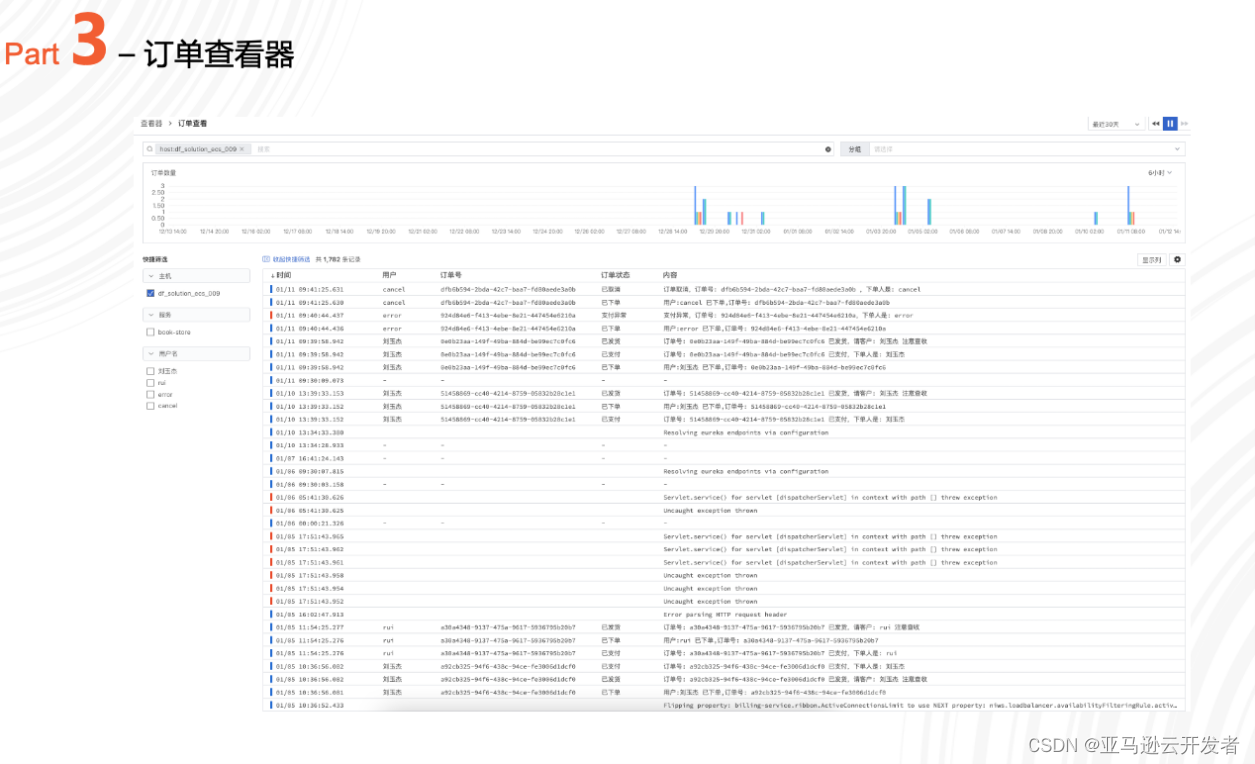The image size is (1255, 764).
Task: Click the 显示列 show columns button
Action: point(1151,259)
